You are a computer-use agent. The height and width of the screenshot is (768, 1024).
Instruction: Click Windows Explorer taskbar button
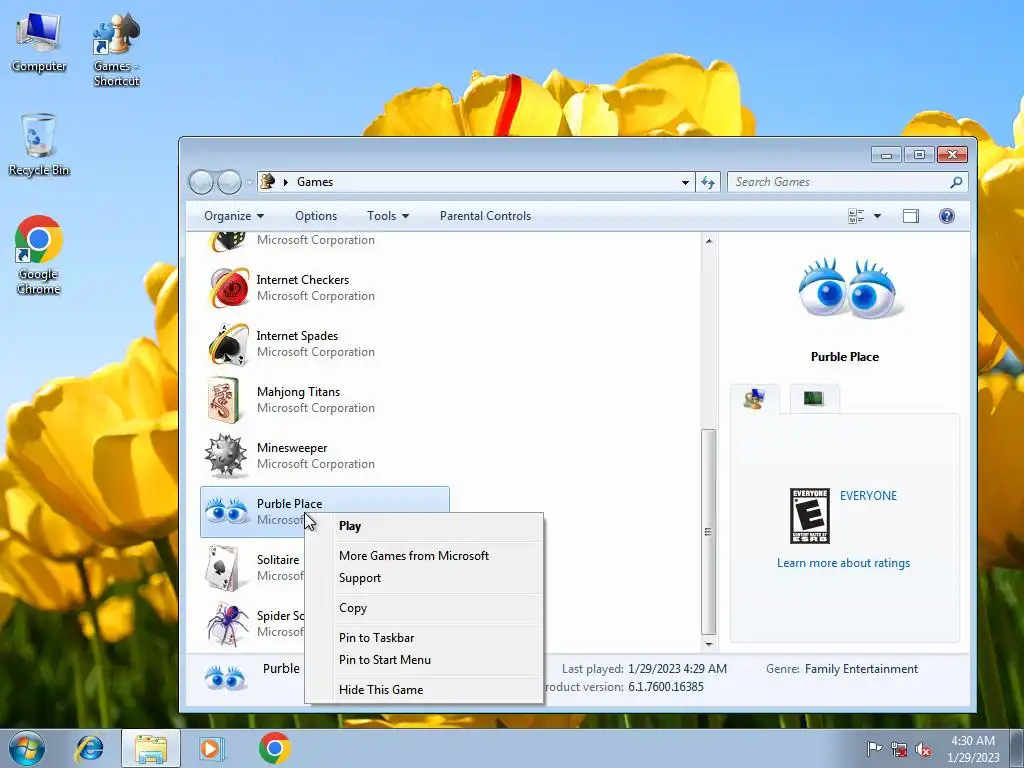point(151,748)
